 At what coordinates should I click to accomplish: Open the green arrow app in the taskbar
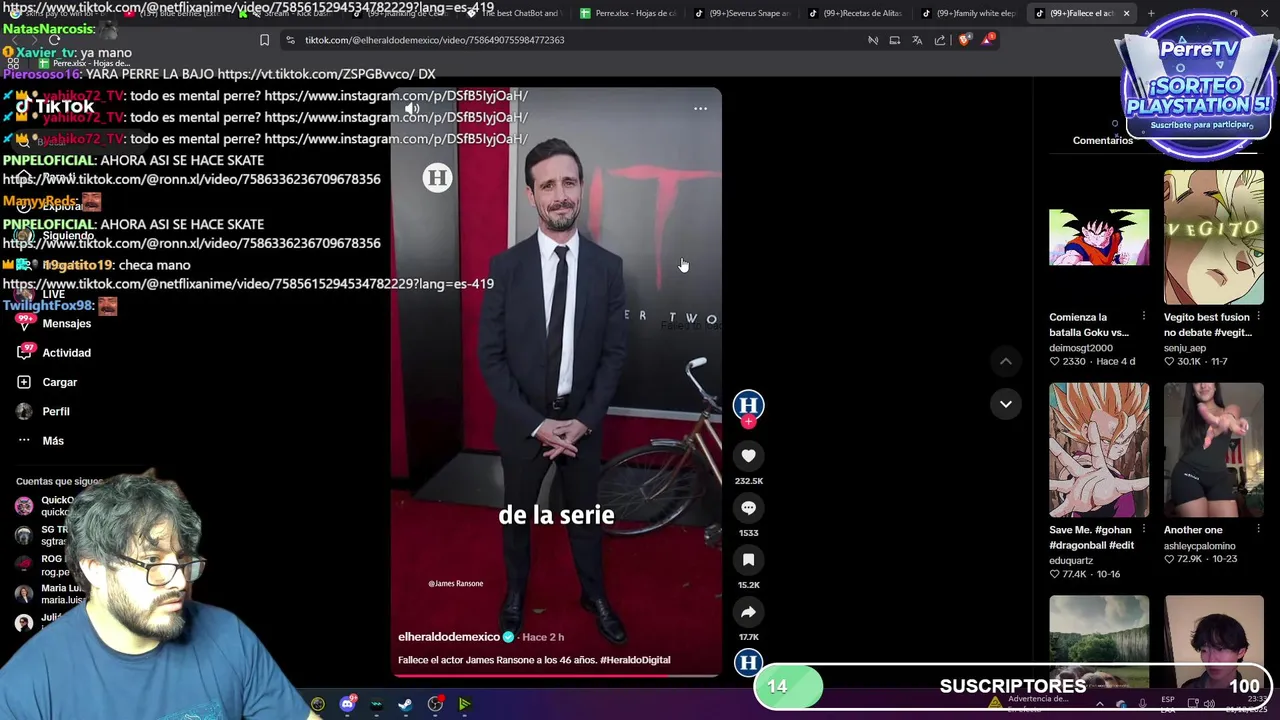[464, 704]
